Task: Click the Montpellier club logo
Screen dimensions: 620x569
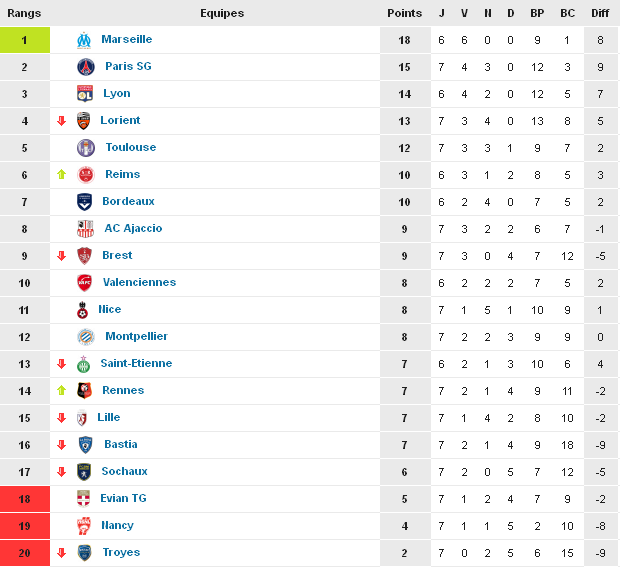Action: pyautogui.click(x=85, y=337)
